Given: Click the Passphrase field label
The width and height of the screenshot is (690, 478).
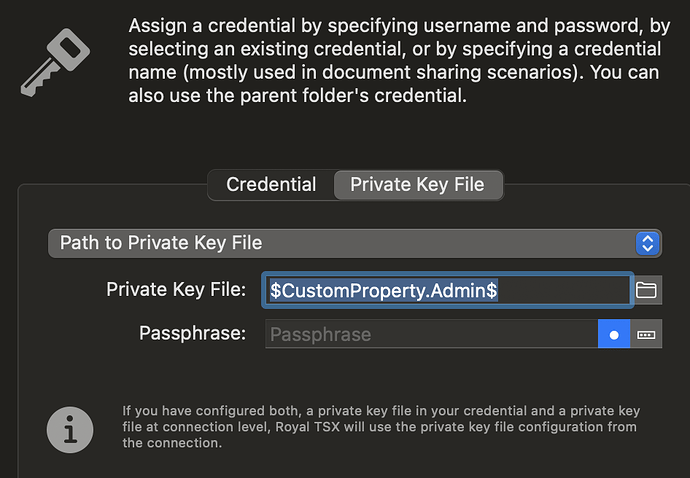Looking at the screenshot, I should (x=192, y=333).
